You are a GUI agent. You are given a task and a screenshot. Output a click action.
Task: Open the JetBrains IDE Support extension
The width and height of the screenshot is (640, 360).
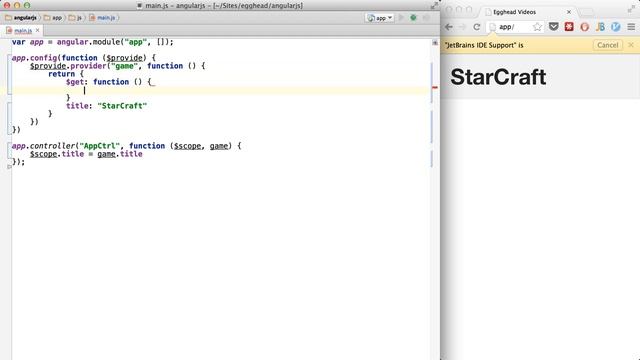click(600, 27)
